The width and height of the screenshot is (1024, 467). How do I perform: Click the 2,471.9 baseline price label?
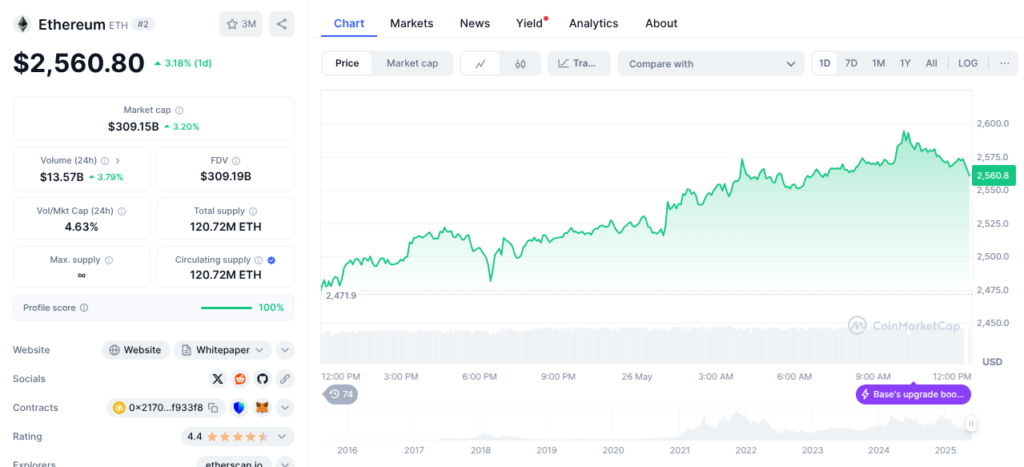(x=340, y=296)
